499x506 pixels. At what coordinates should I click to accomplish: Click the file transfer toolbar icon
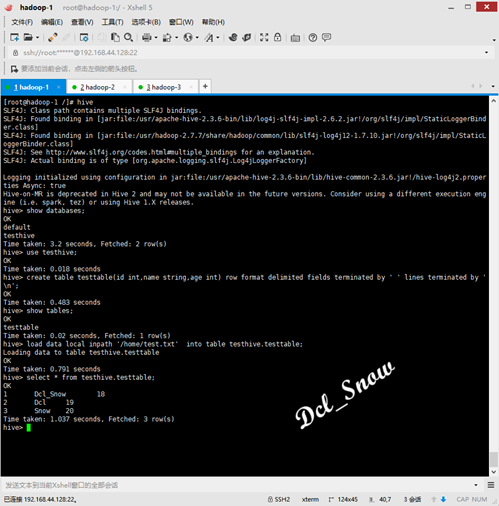point(167,37)
